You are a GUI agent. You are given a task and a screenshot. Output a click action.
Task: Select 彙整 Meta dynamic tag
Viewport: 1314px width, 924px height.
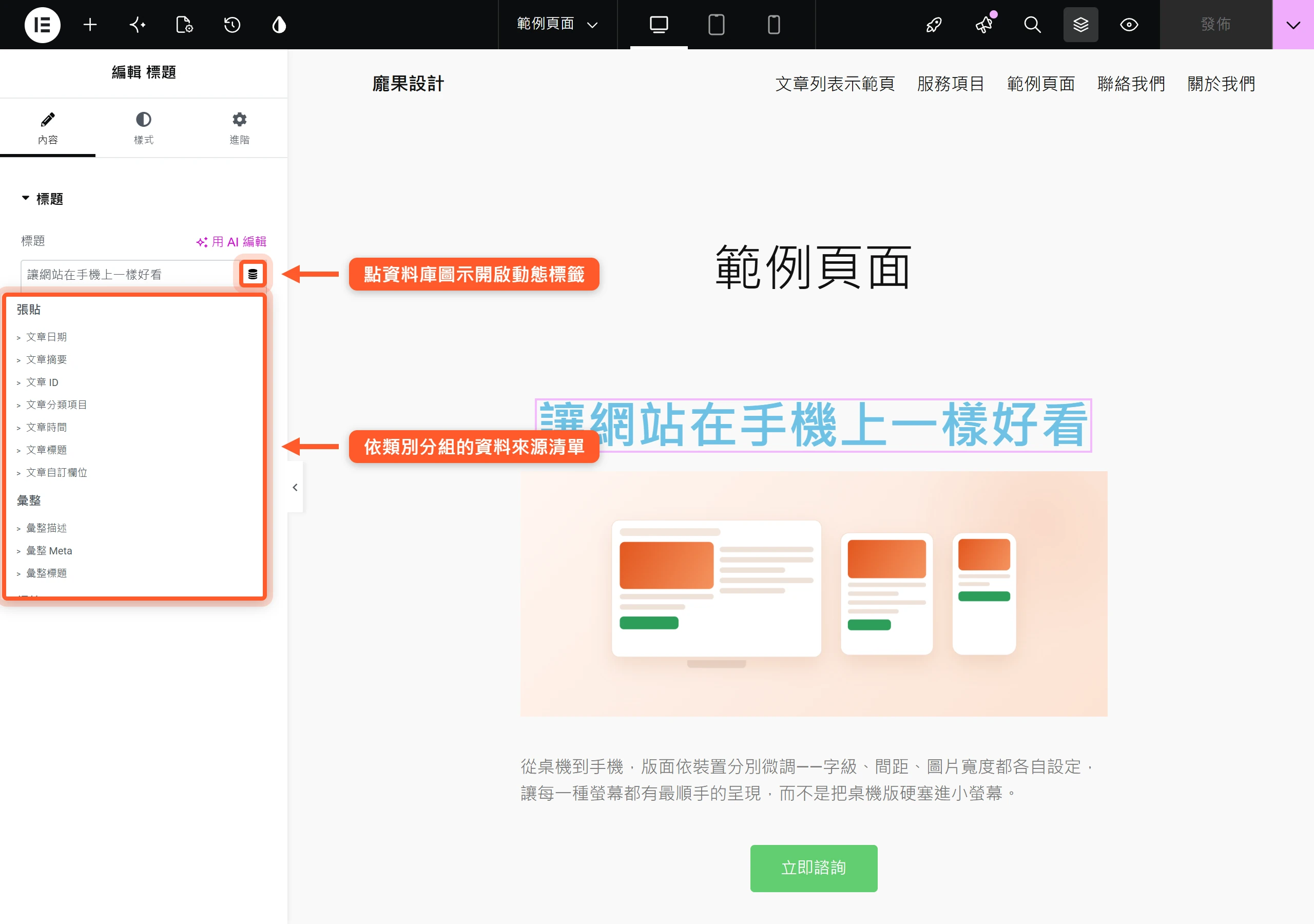(x=49, y=551)
